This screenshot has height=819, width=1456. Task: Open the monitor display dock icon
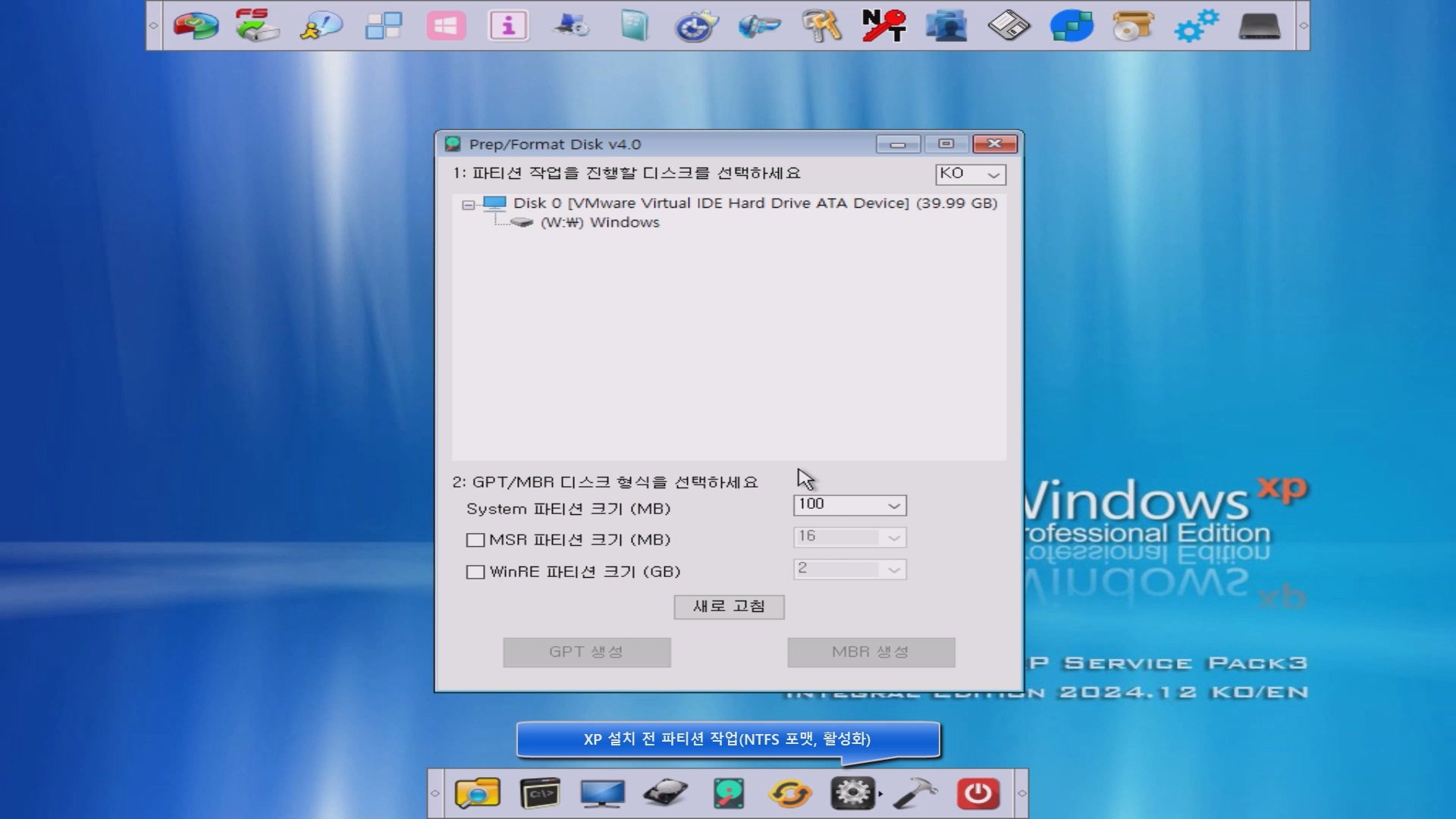pyautogui.click(x=602, y=794)
